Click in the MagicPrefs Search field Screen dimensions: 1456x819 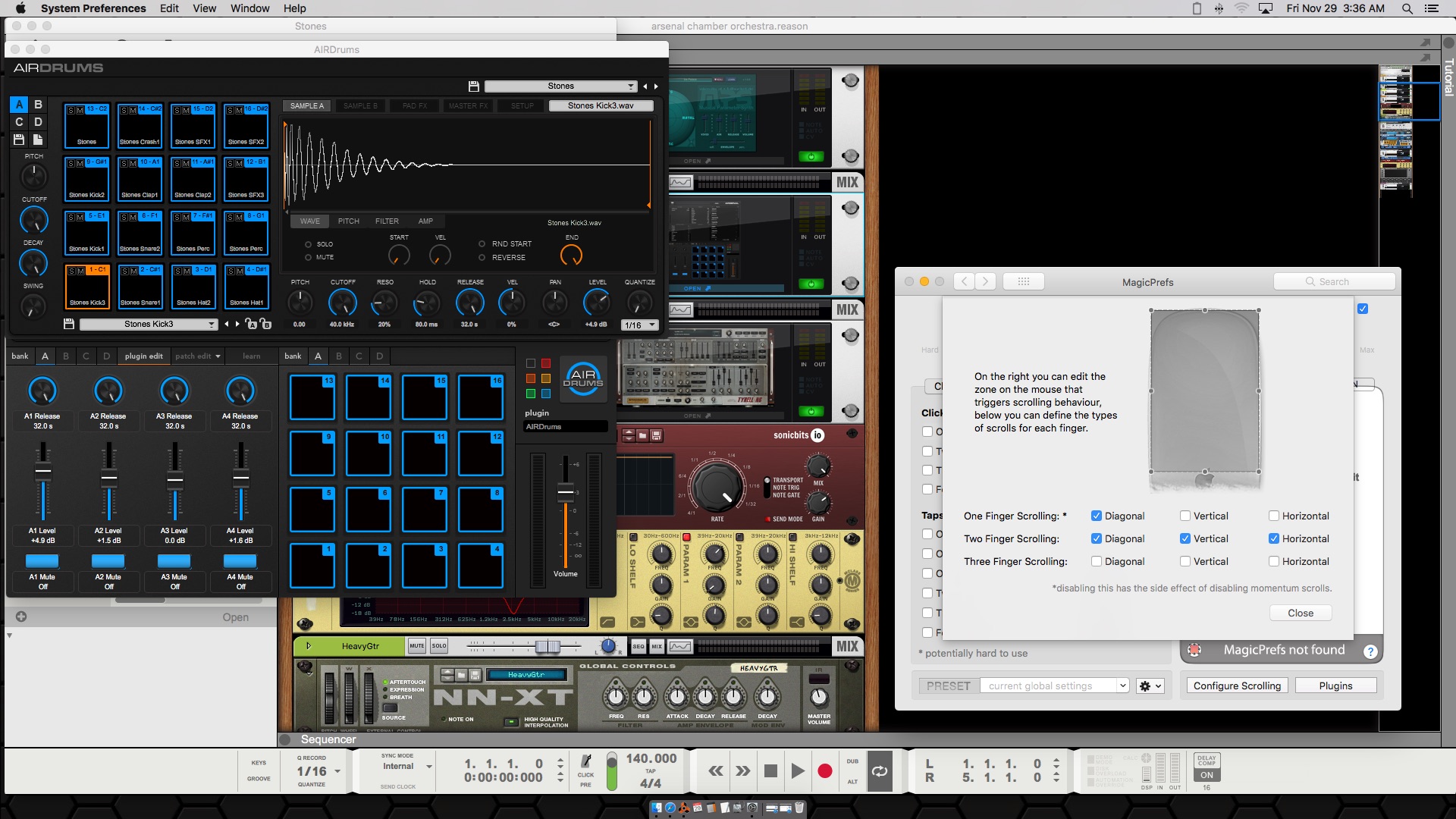coord(1335,281)
